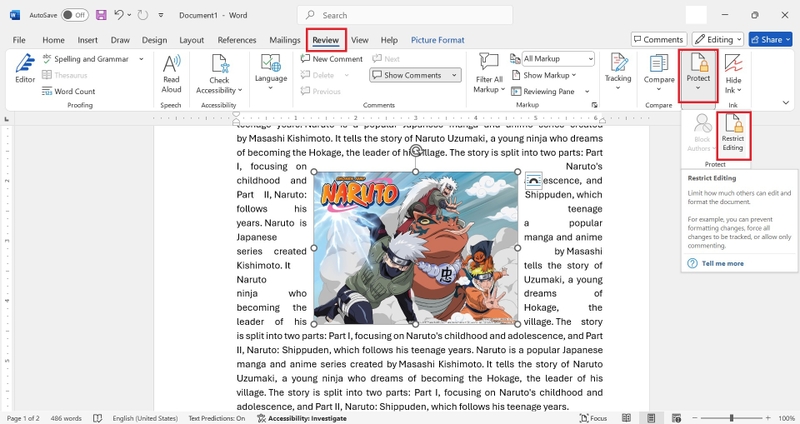Open the Layout tab

[x=191, y=40]
